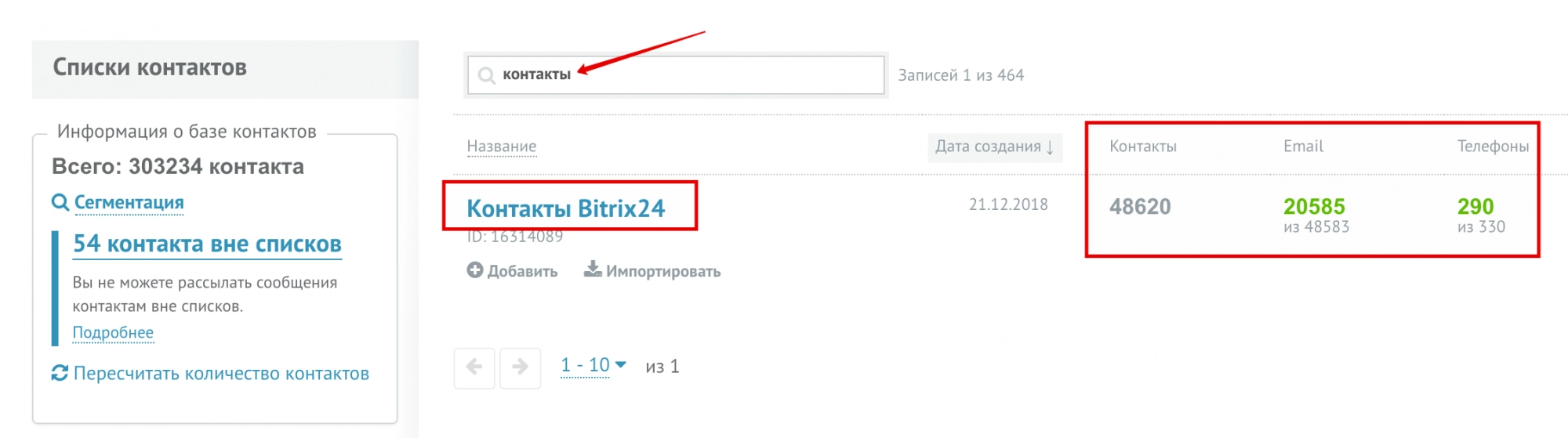1568x438 pixels.
Task: Click the sort arrow in Дата создания header
Action: point(1050,147)
